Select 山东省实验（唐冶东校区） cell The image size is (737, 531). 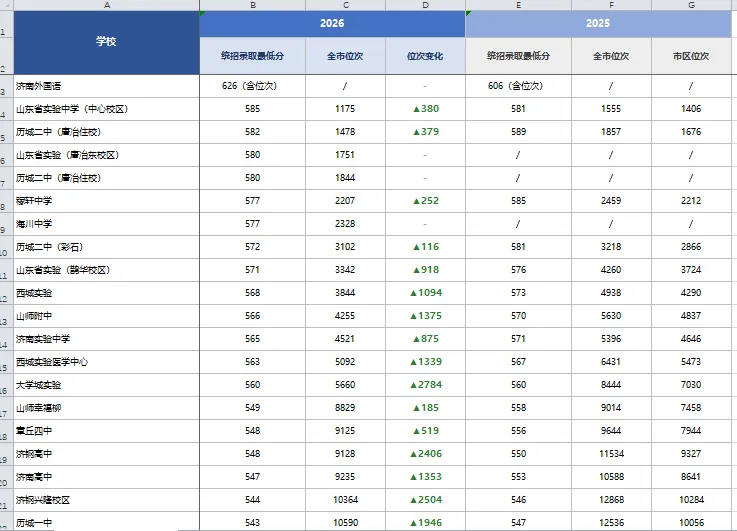click(107, 155)
